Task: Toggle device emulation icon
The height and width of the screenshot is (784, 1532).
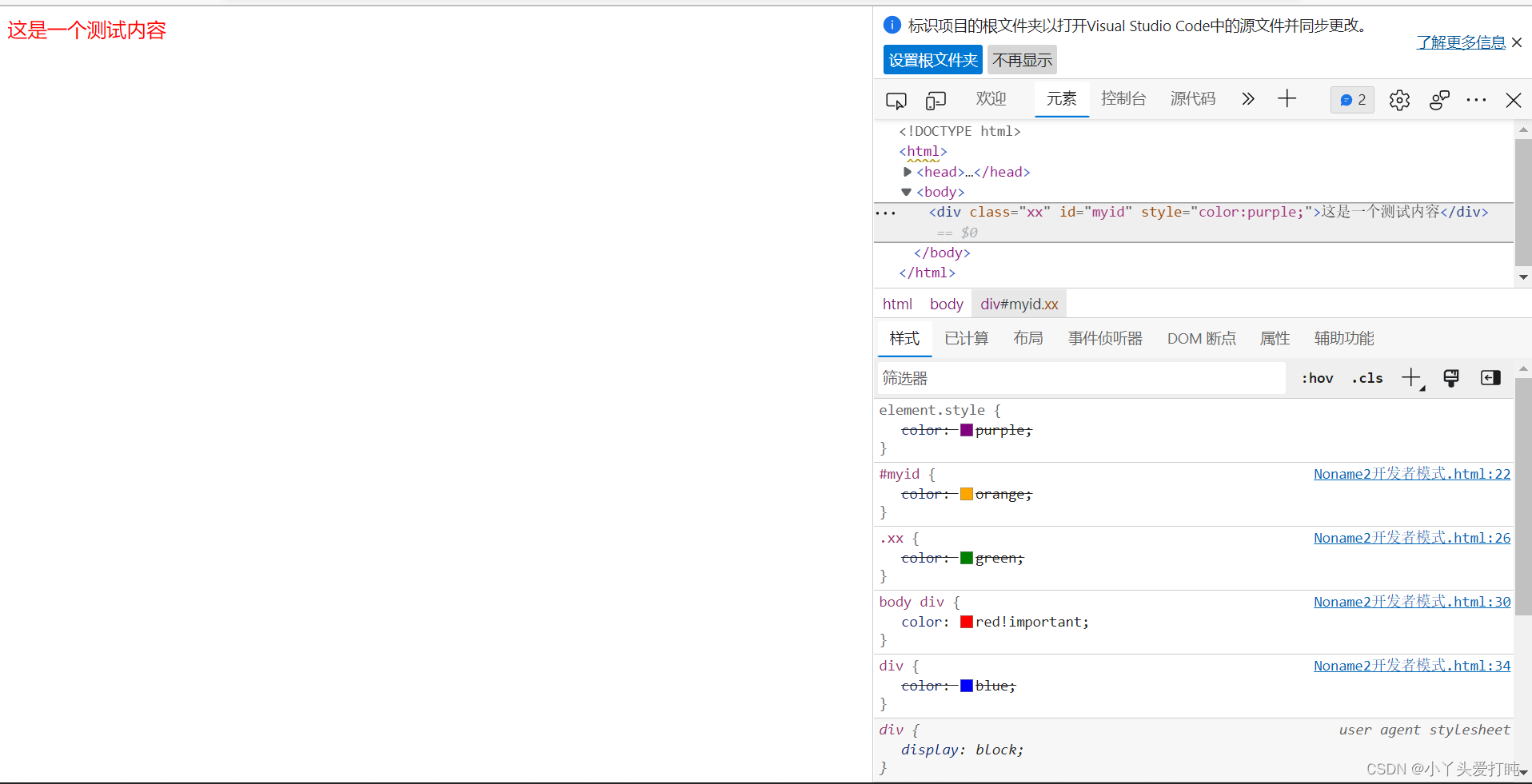Action: (x=936, y=100)
